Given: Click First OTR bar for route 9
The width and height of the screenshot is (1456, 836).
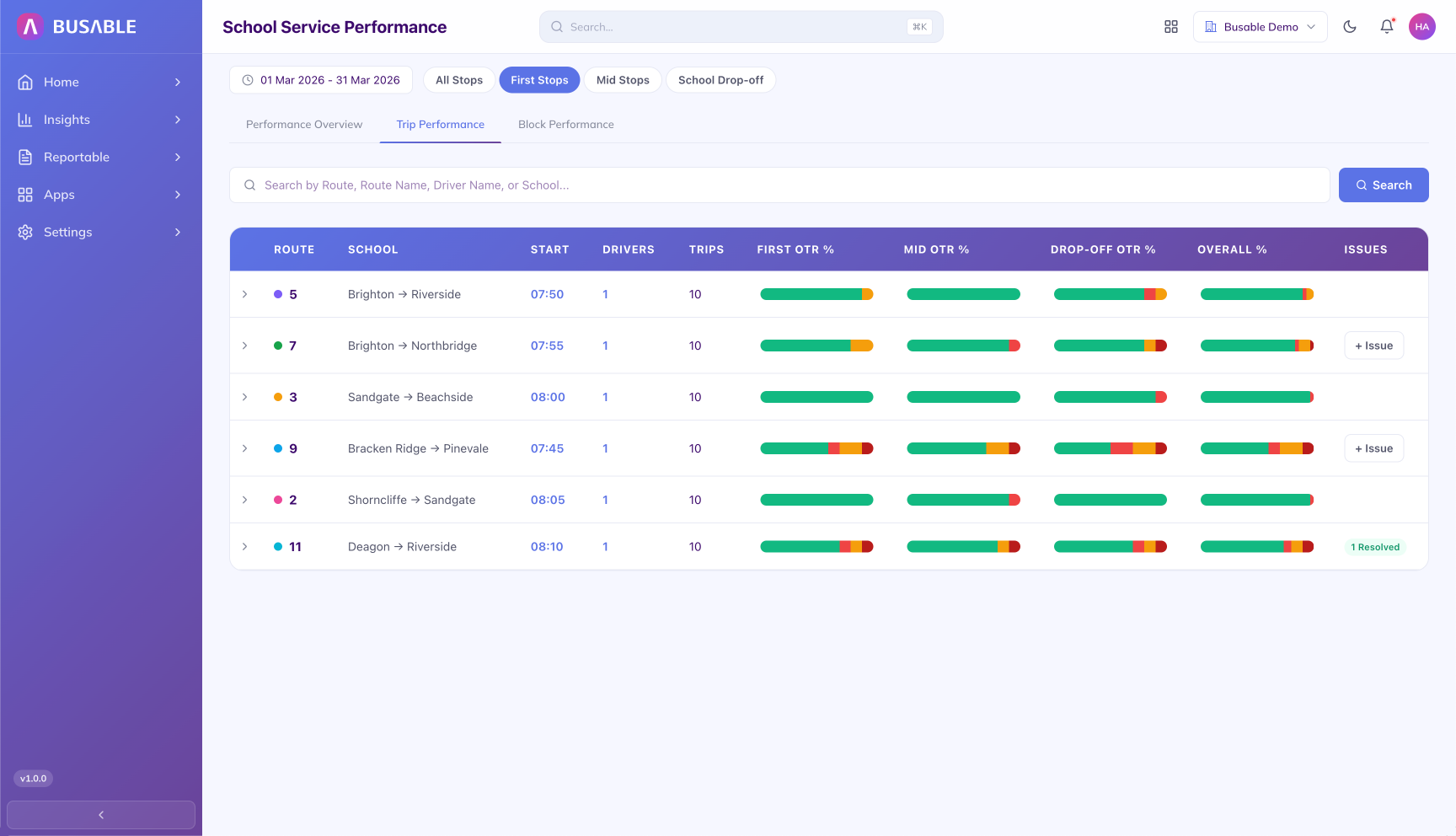Looking at the screenshot, I should click(x=816, y=448).
